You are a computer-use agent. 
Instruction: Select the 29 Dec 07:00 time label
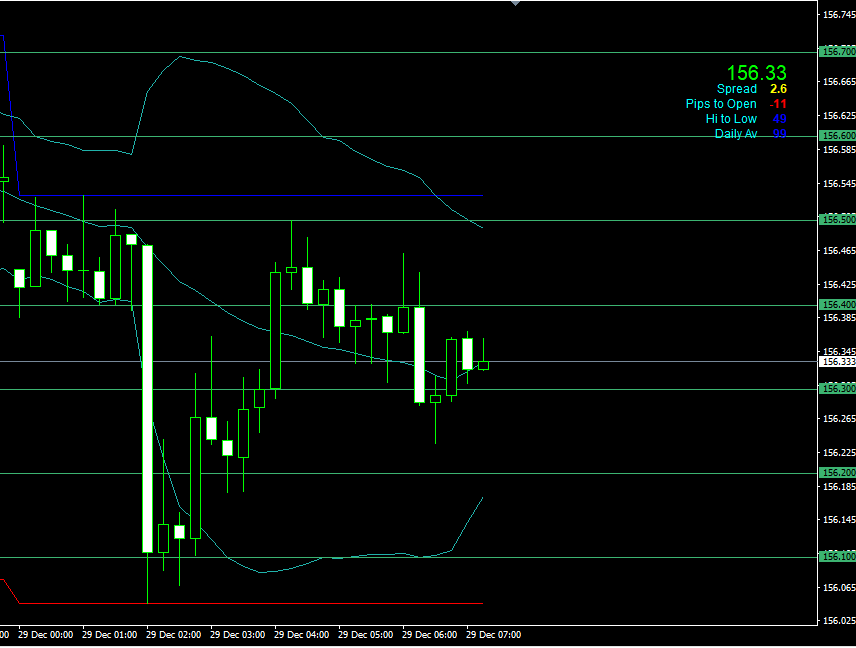coord(494,634)
